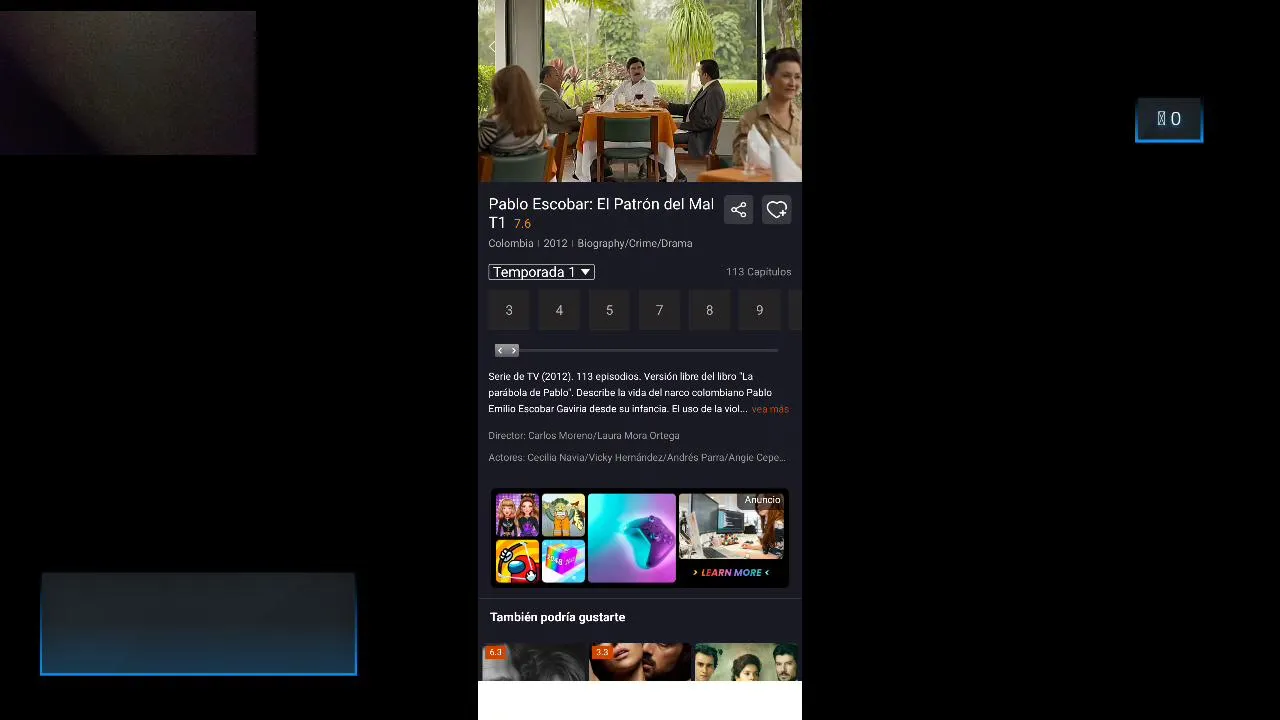Image resolution: width=1280 pixels, height=720 pixels.
Task: Tap the purple game controller ad image
Action: (631, 538)
